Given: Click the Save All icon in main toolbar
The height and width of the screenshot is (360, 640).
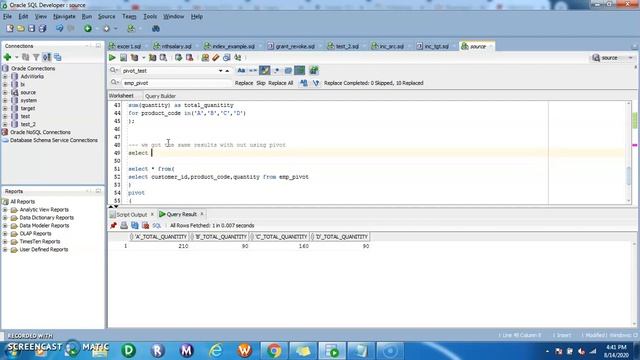Looking at the screenshot, I should tap(42, 29).
